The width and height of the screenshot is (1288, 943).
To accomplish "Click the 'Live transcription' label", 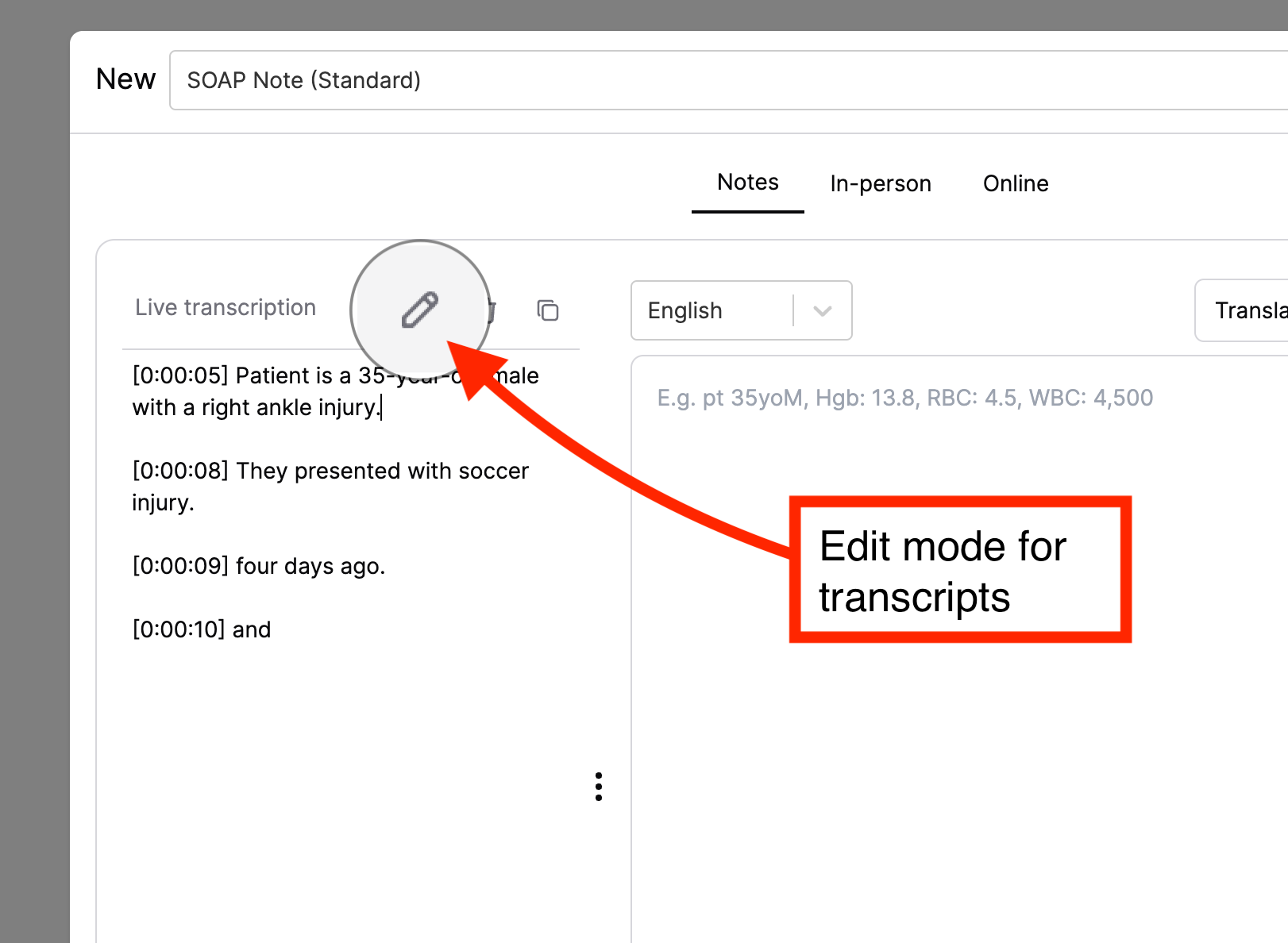I will [226, 308].
